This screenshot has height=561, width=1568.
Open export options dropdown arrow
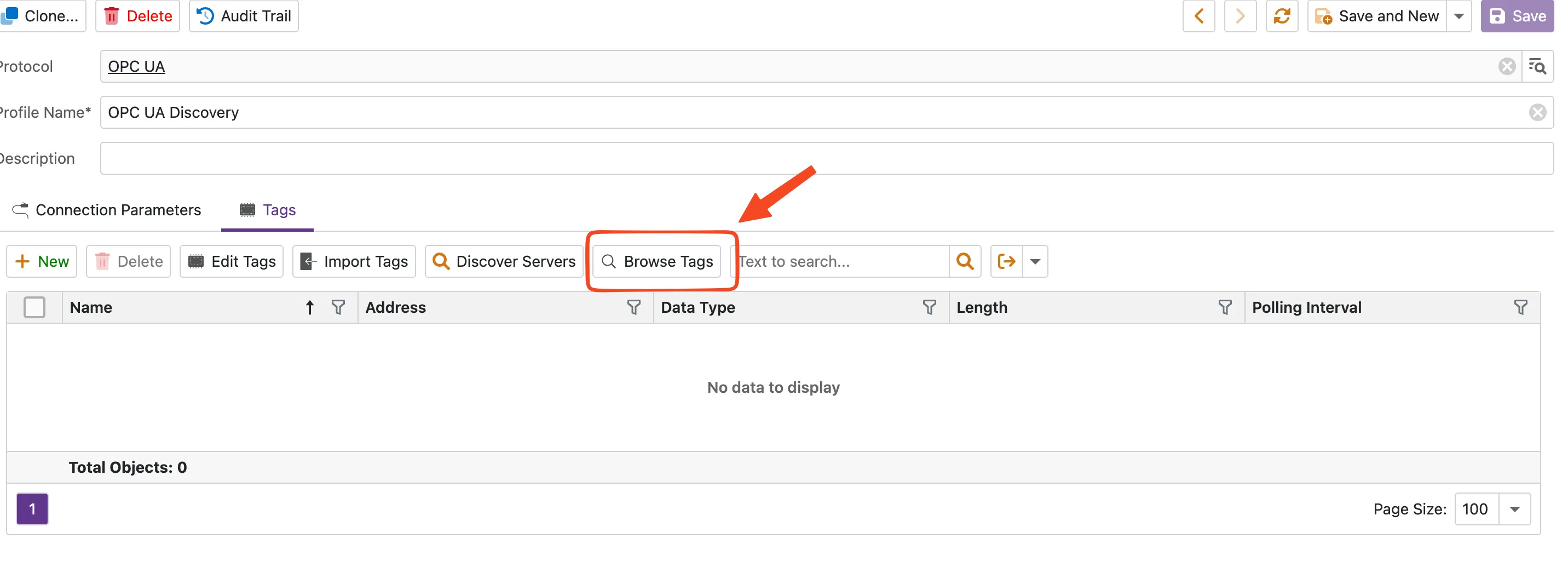[x=1035, y=261]
